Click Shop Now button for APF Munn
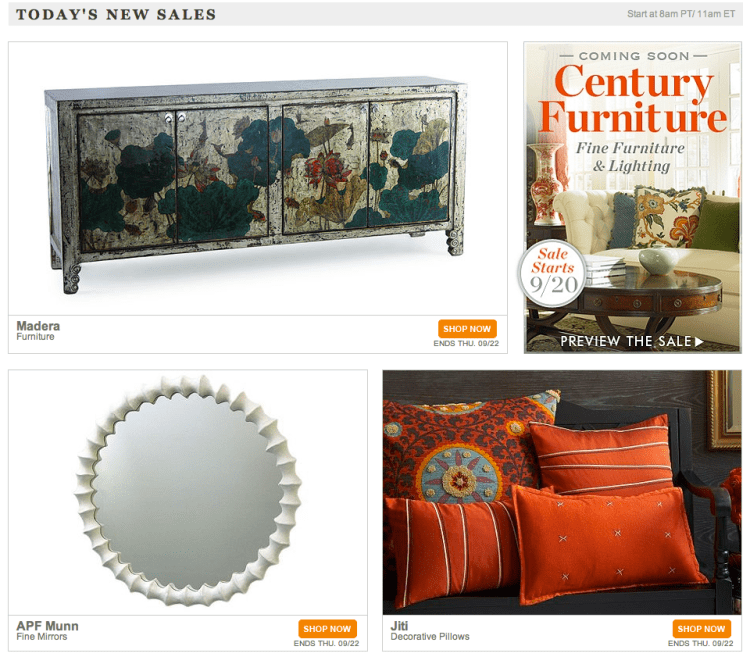 click(327, 629)
